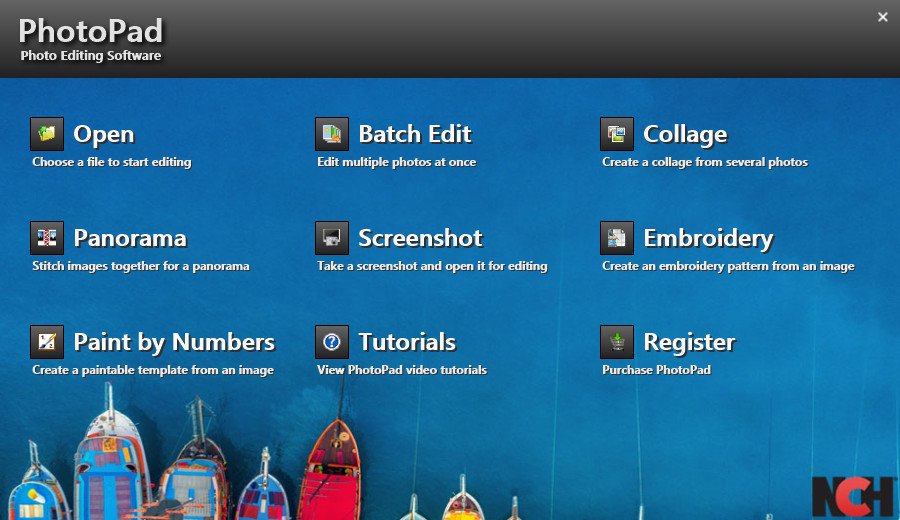Click the Paint by Numbers icon
The height and width of the screenshot is (520, 900).
[x=47, y=342]
